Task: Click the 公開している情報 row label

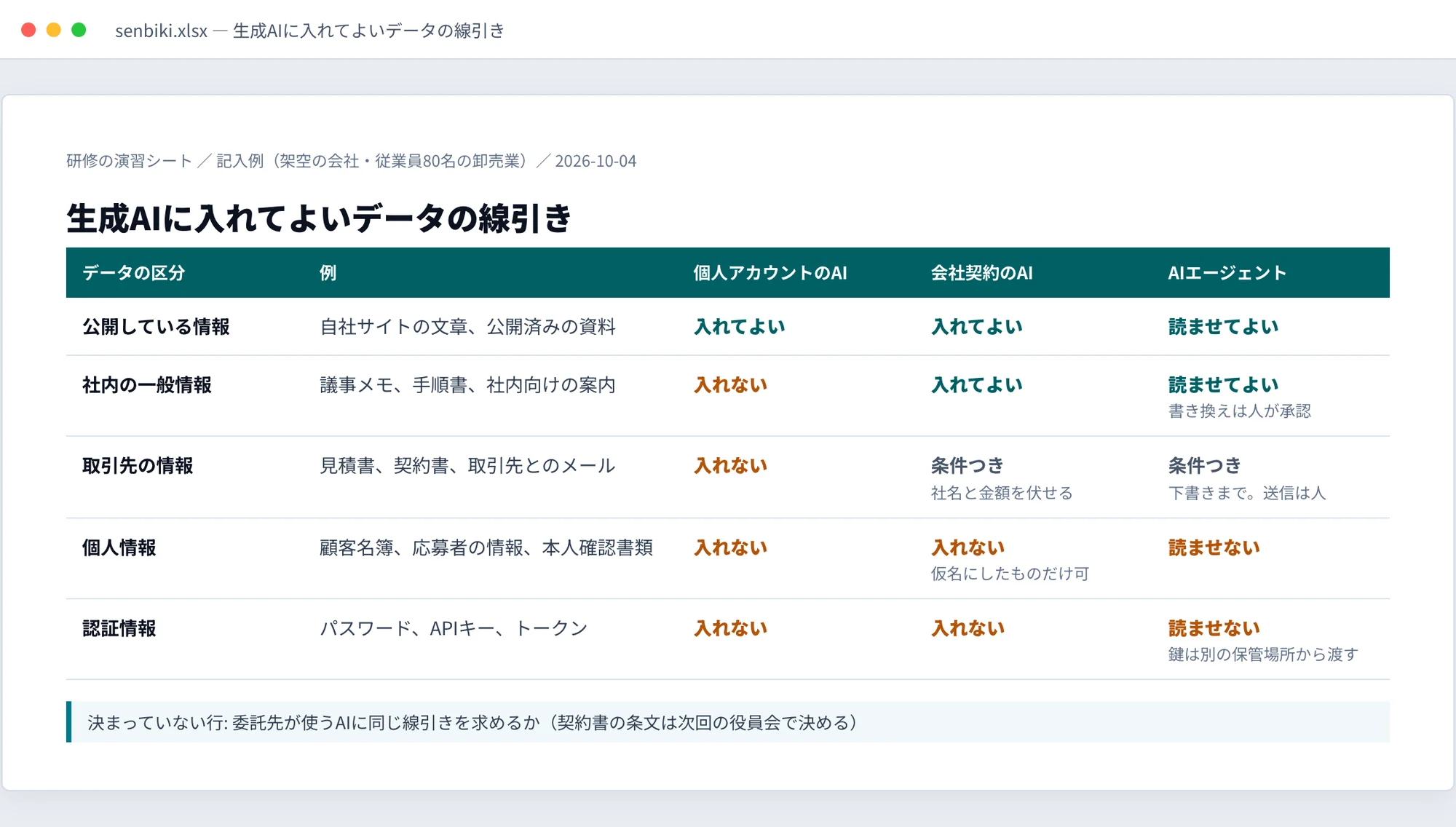Action: (x=156, y=327)
